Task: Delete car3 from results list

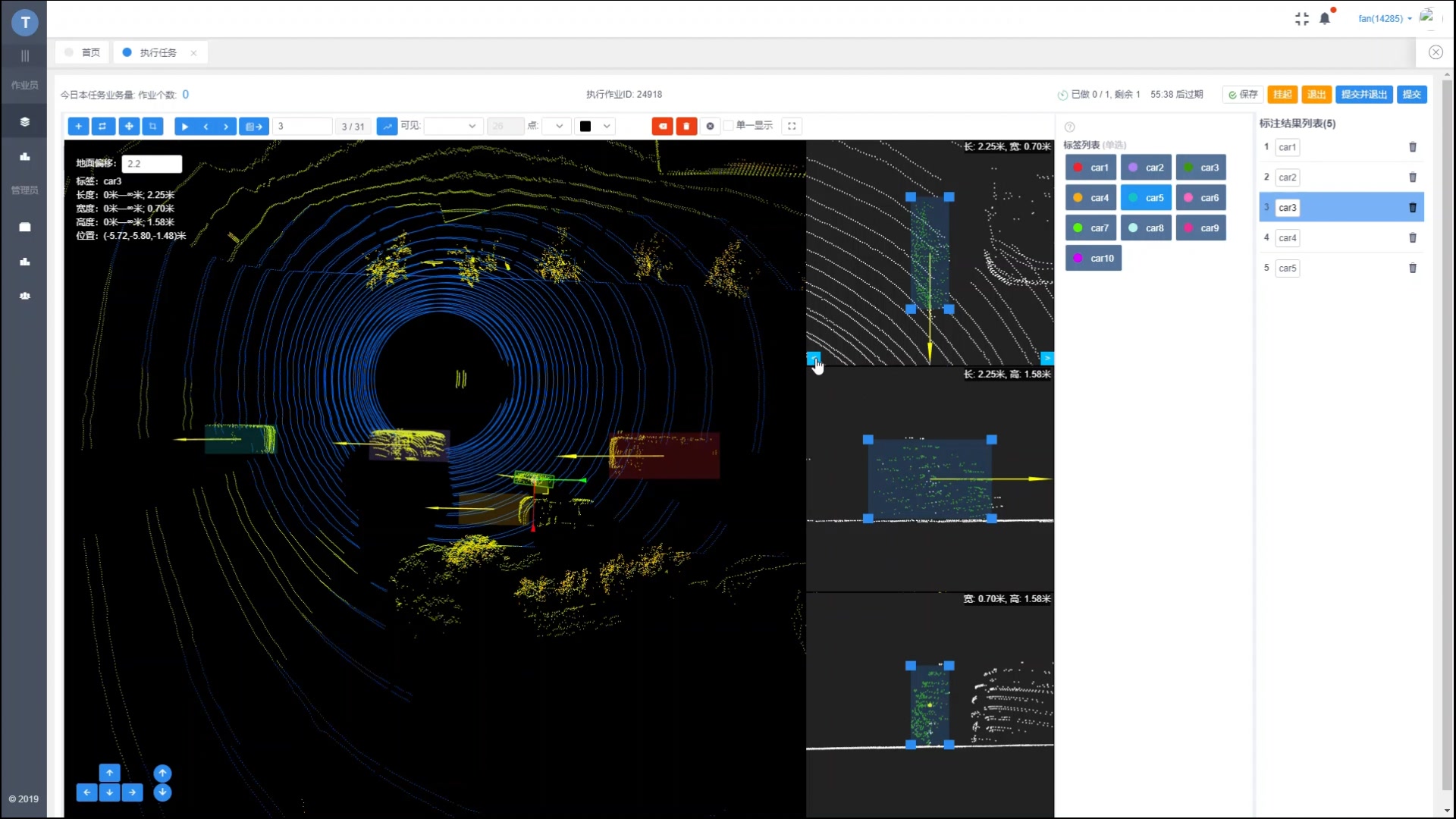Action: pyautogui.click(x=1412, y=207)
